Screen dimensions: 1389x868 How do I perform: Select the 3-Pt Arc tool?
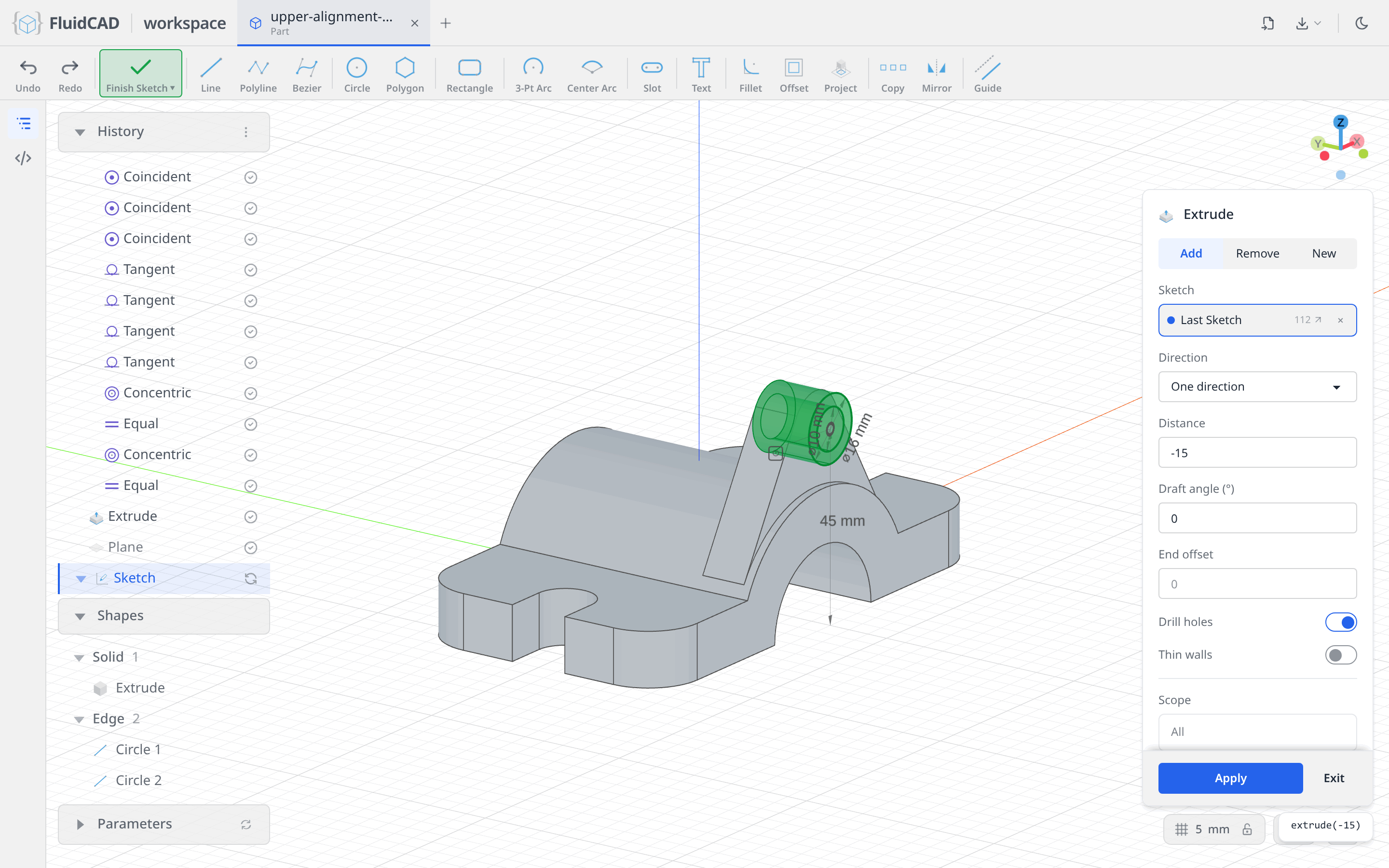click(532, 75)
